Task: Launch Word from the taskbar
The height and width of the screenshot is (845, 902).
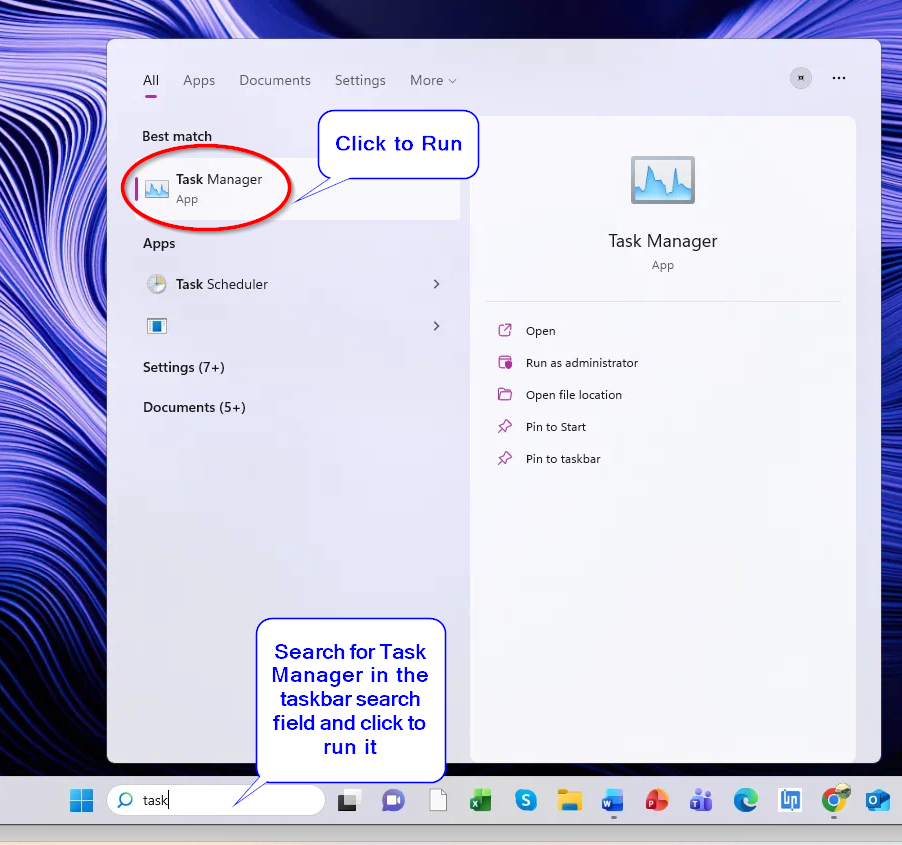Action: pos(613,800)
